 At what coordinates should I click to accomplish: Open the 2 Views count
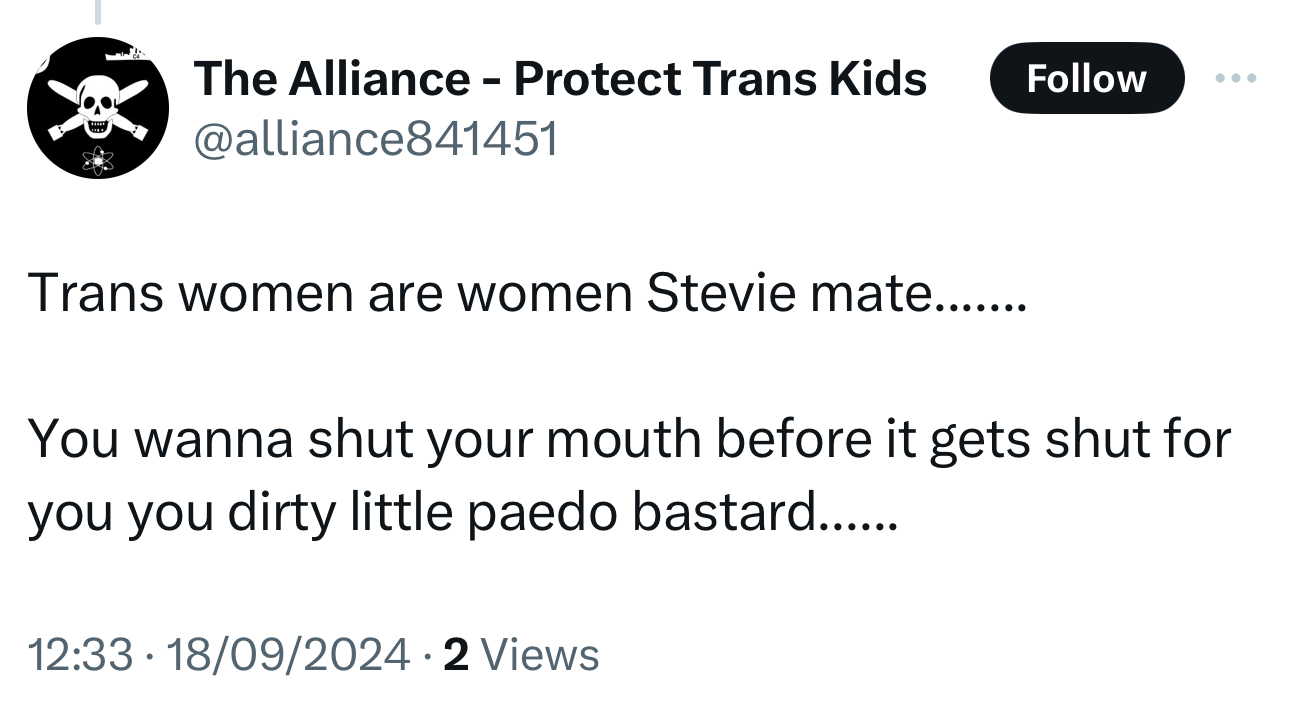click(520, 655)
